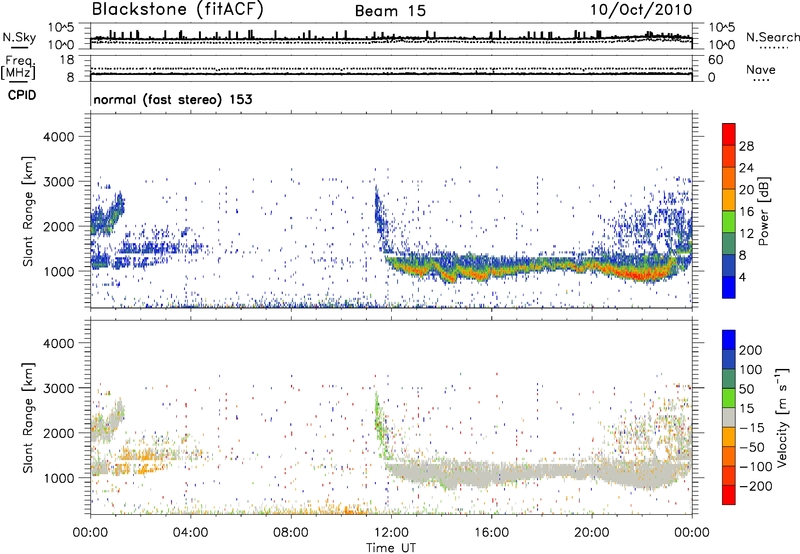The height and width of the screenshot is (554, 800).
Task: Select the 'Beam 15' heading
Action: pos(390,11)
